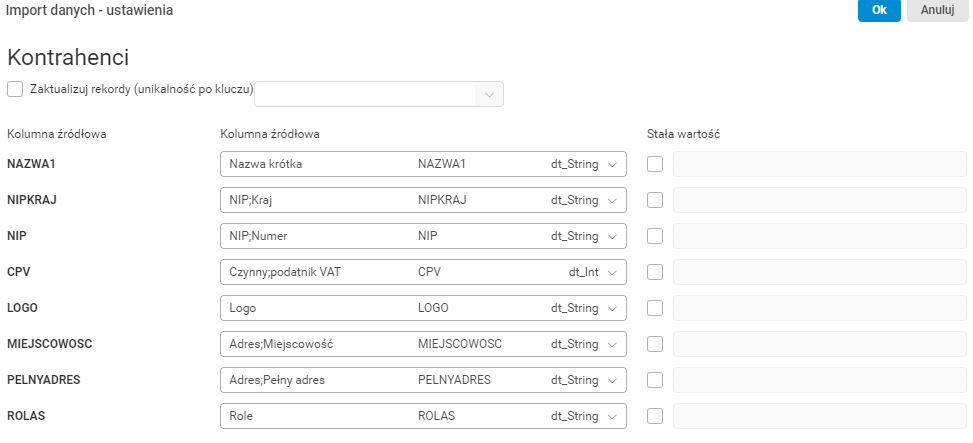Click the Anuluj cancel button
Image resolution: width=973 pixels, height=443 pixels.
(x=938, y=11)
